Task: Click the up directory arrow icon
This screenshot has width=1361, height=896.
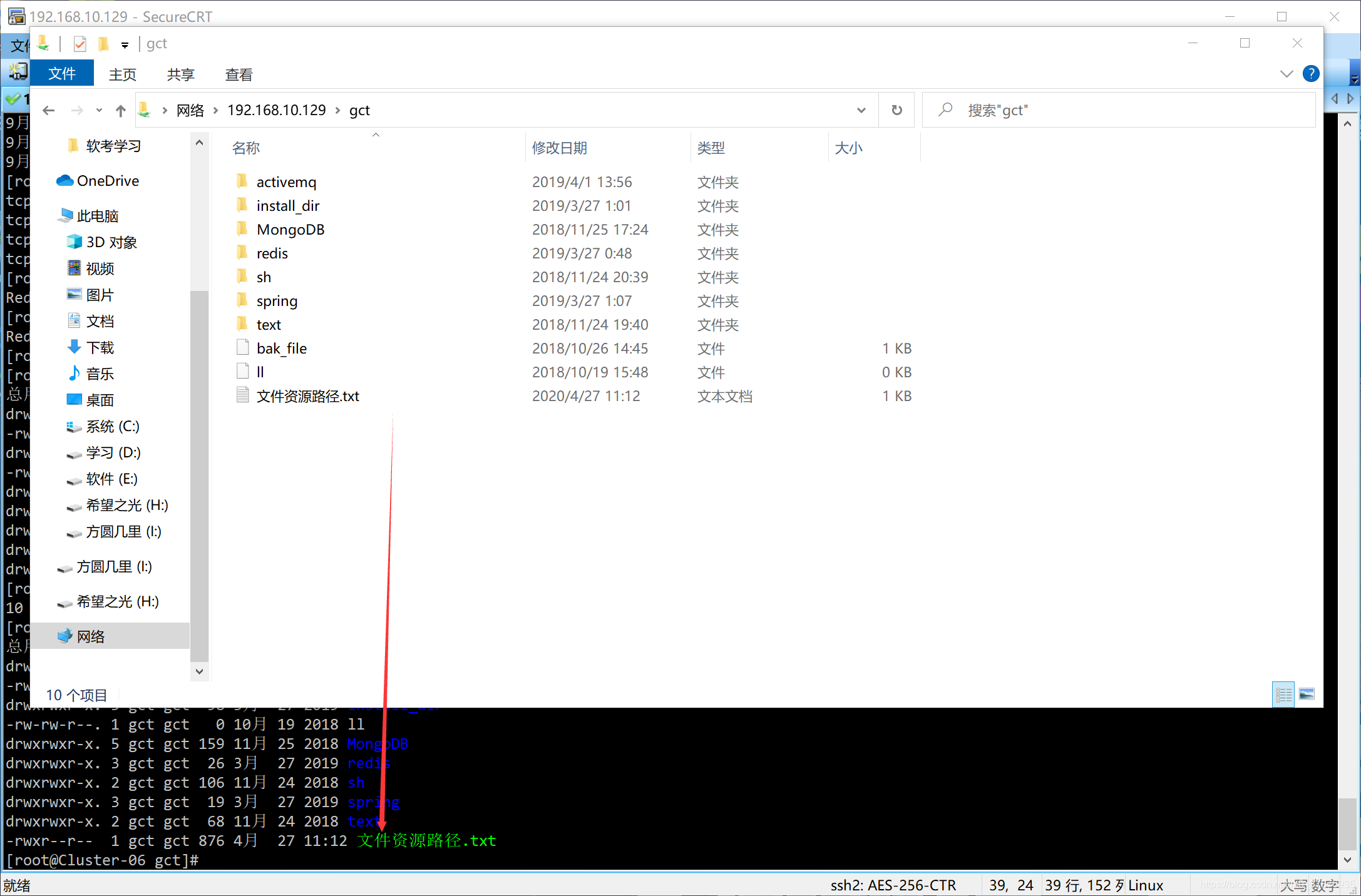Action: (x=119, y=109)
